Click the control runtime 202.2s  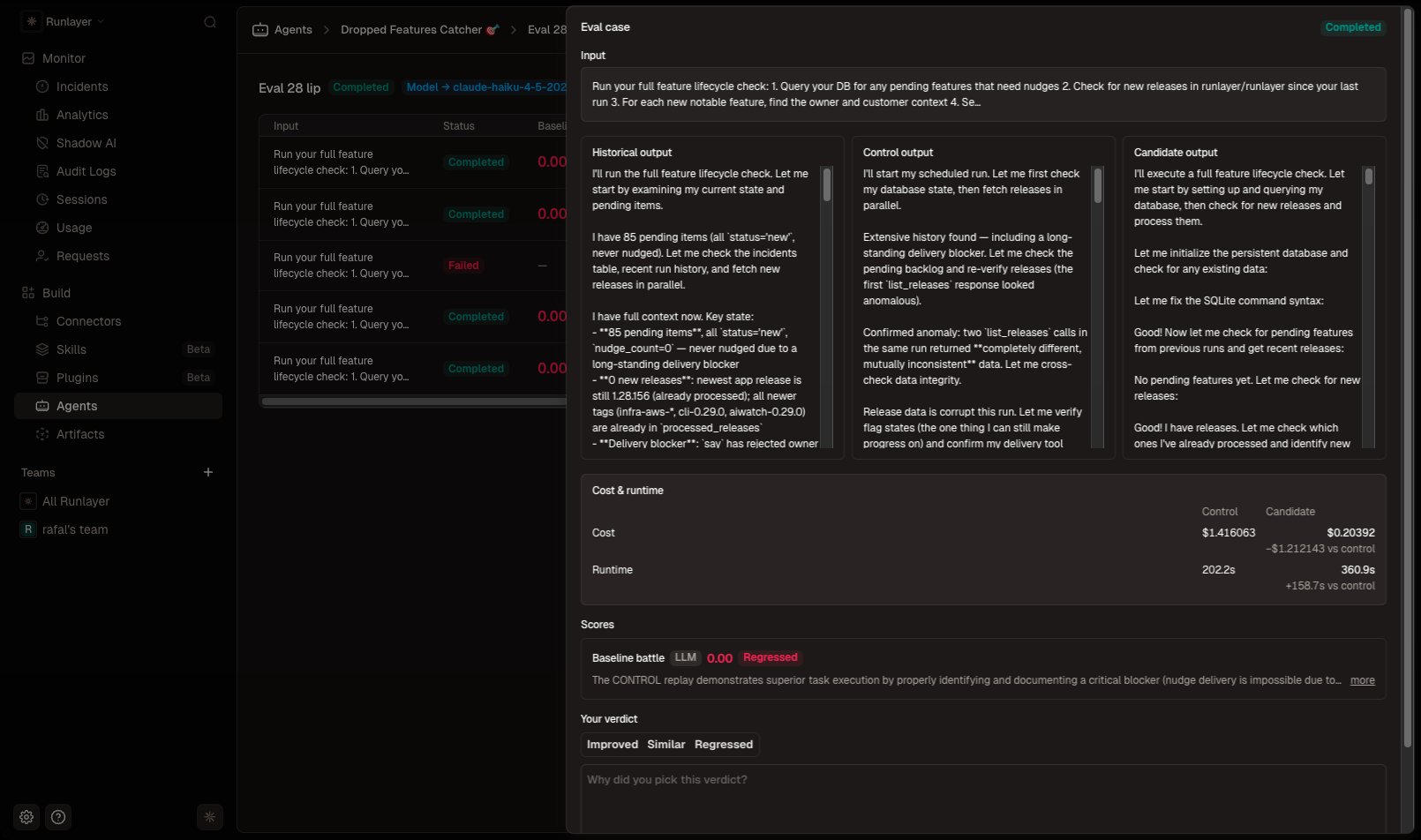[1219, 570]
